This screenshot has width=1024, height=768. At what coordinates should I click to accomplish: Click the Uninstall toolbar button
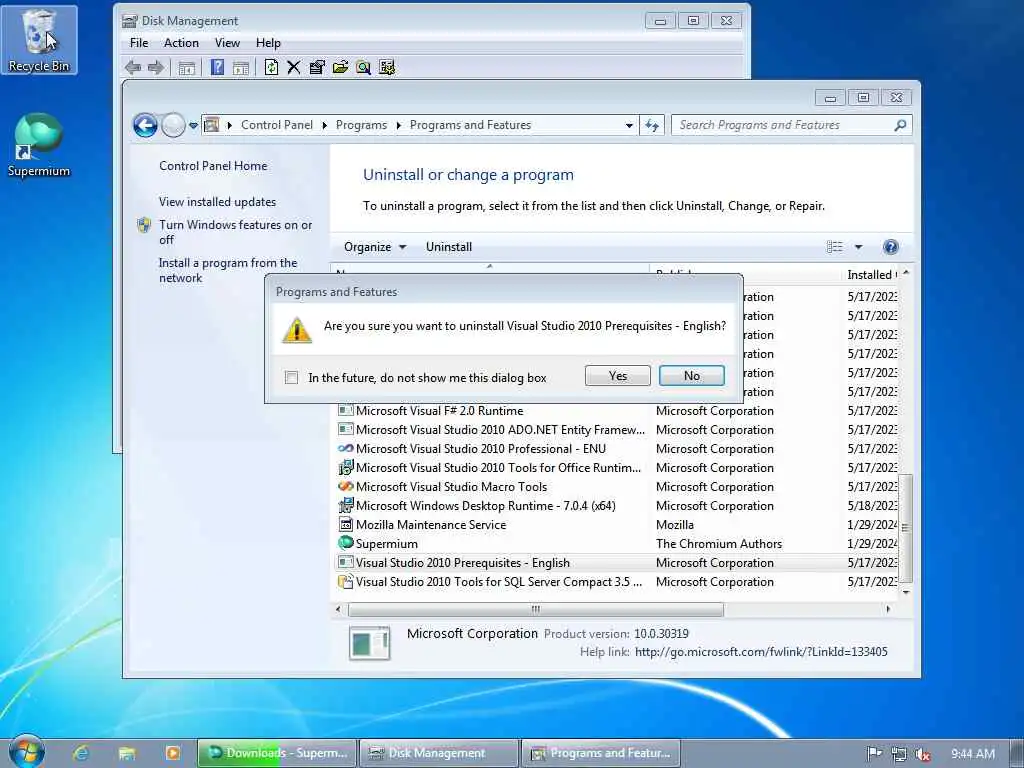[x=449, y=247]
